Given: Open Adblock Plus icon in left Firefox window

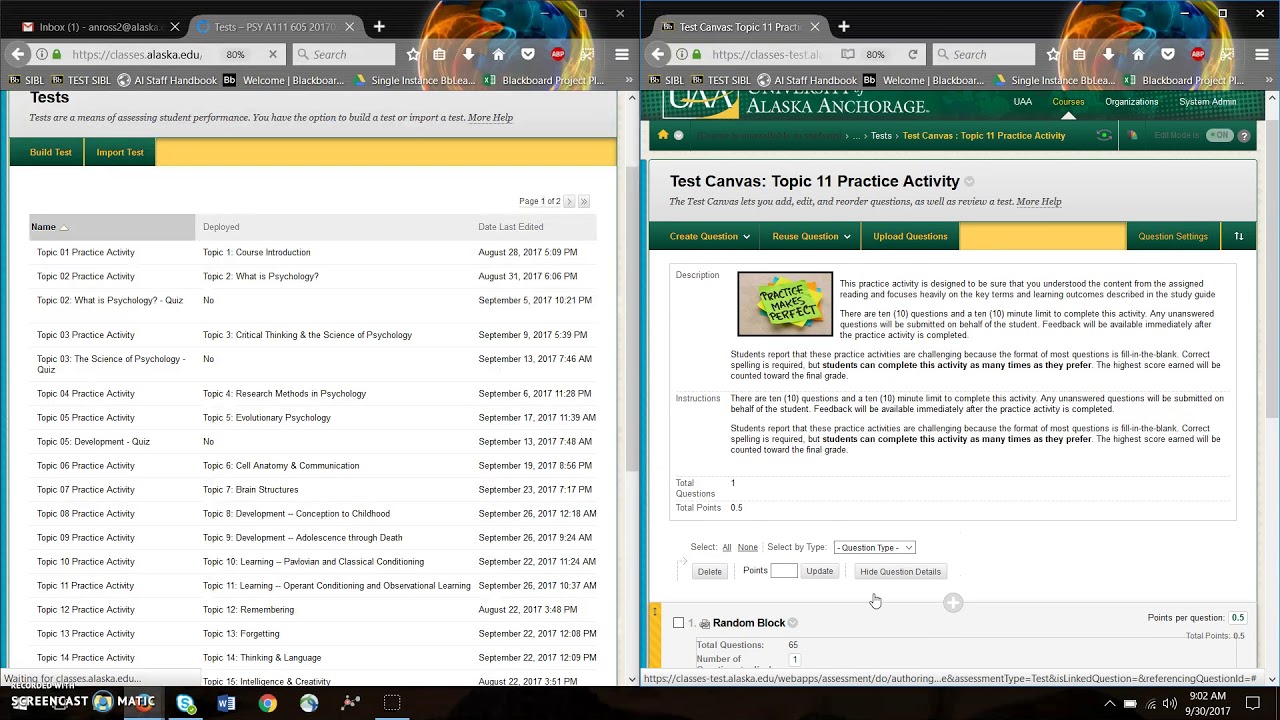Looking at the screenshot, I should point(557,54).
